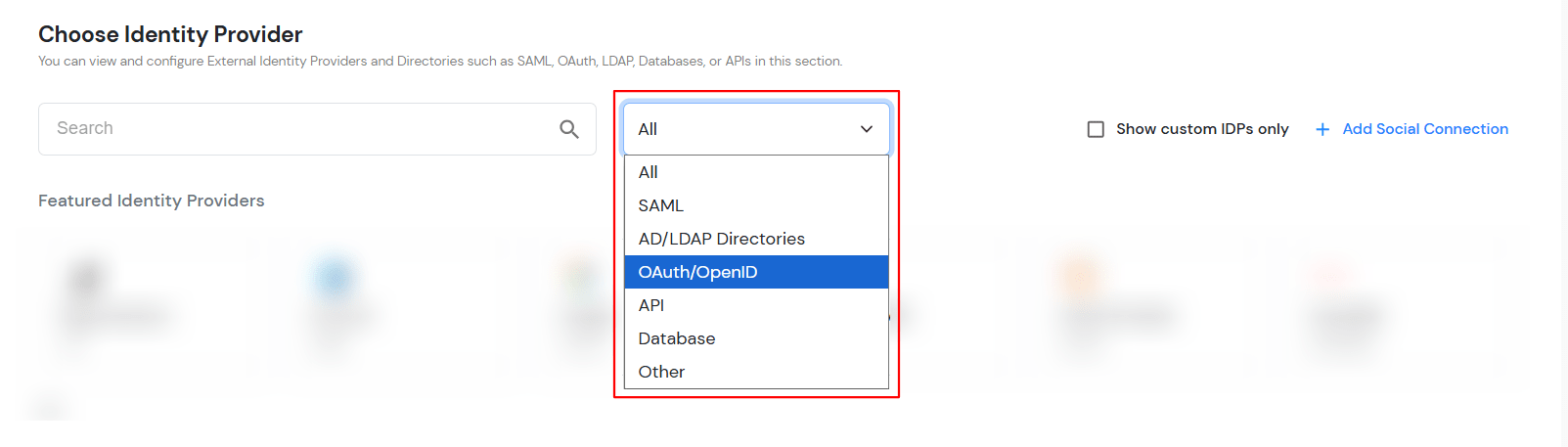This screenshot has width=1568, height=447.
Task: Click the Featured Identity Providers heading
Action: click(152, 201)
